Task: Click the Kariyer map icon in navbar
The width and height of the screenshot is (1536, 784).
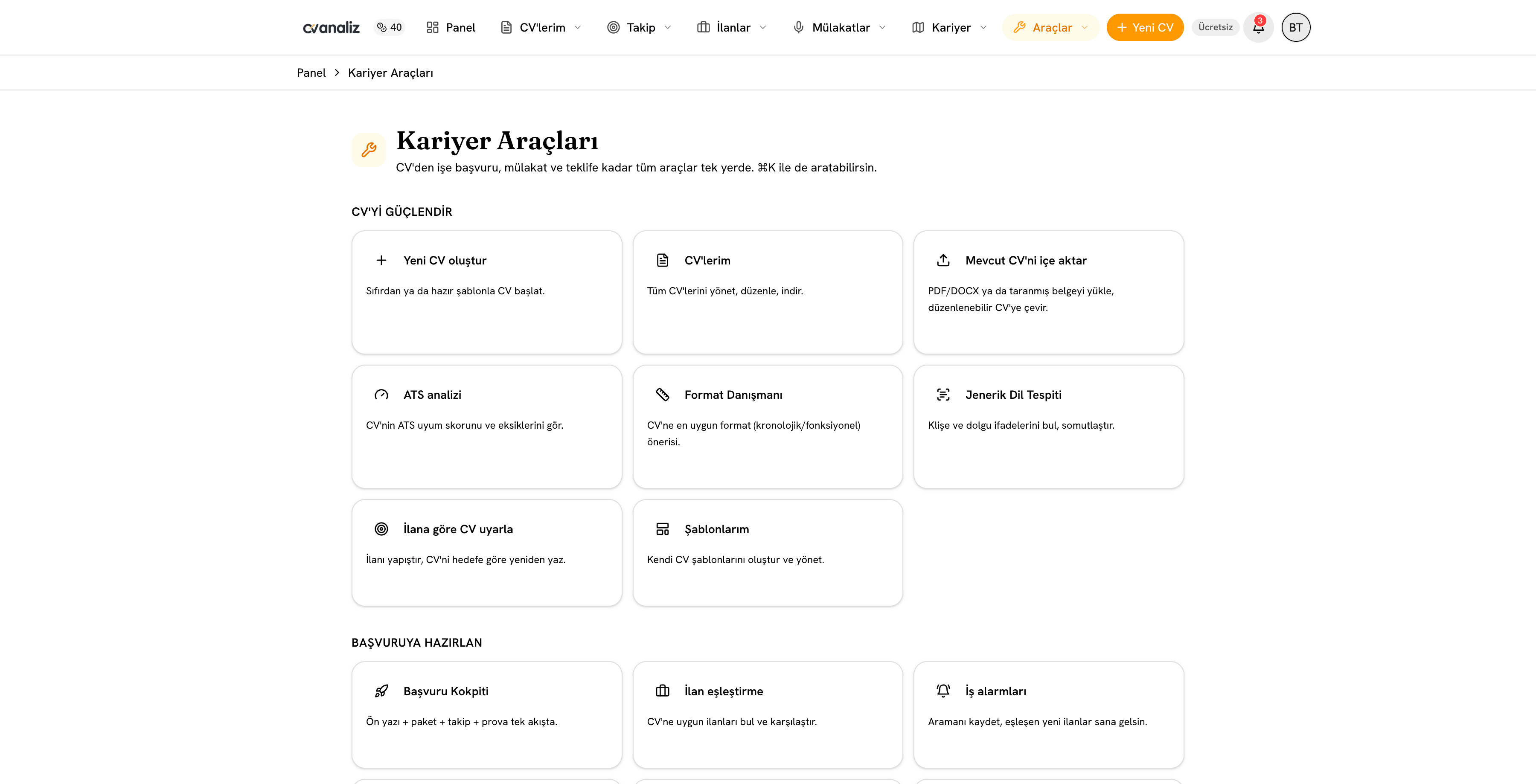Action: [x=918, y=27]
